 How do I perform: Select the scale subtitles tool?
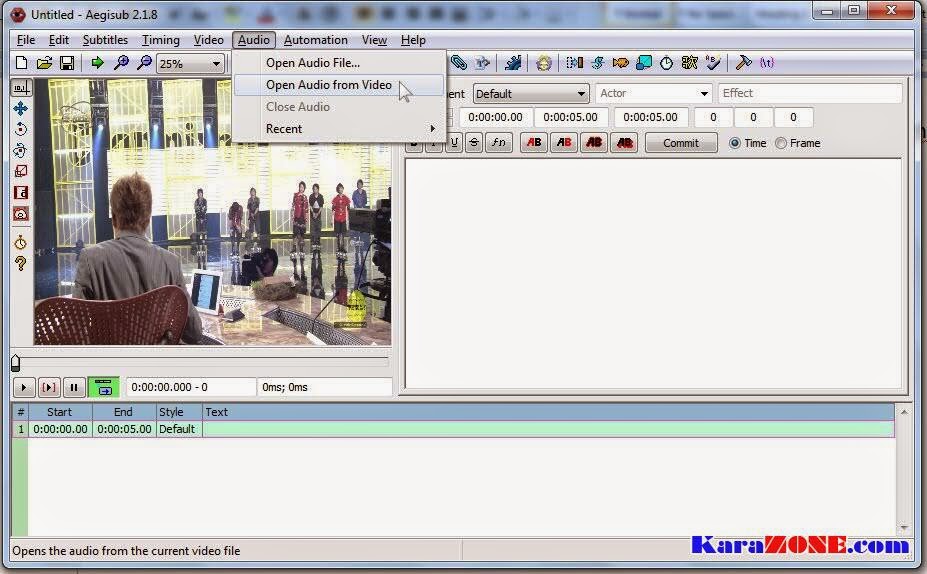point(21,171)
